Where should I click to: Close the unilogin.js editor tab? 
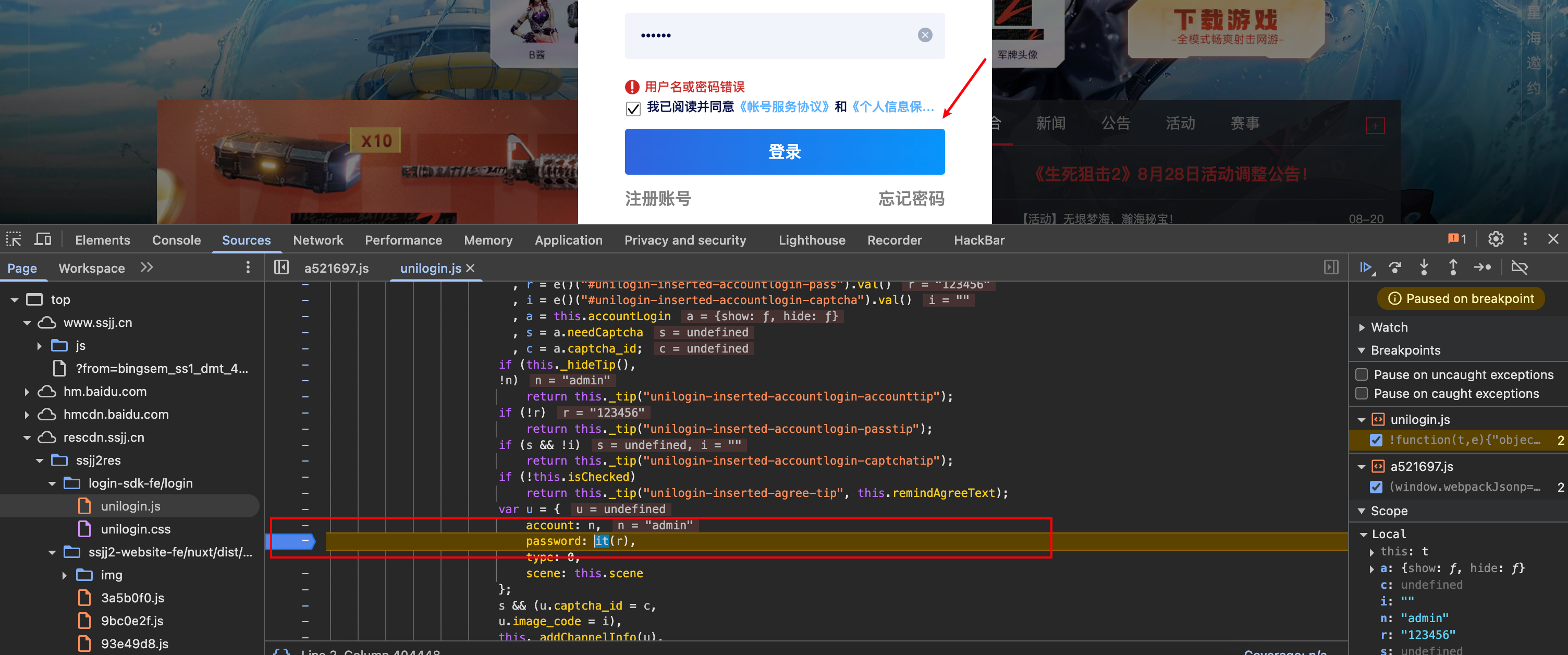470,268
